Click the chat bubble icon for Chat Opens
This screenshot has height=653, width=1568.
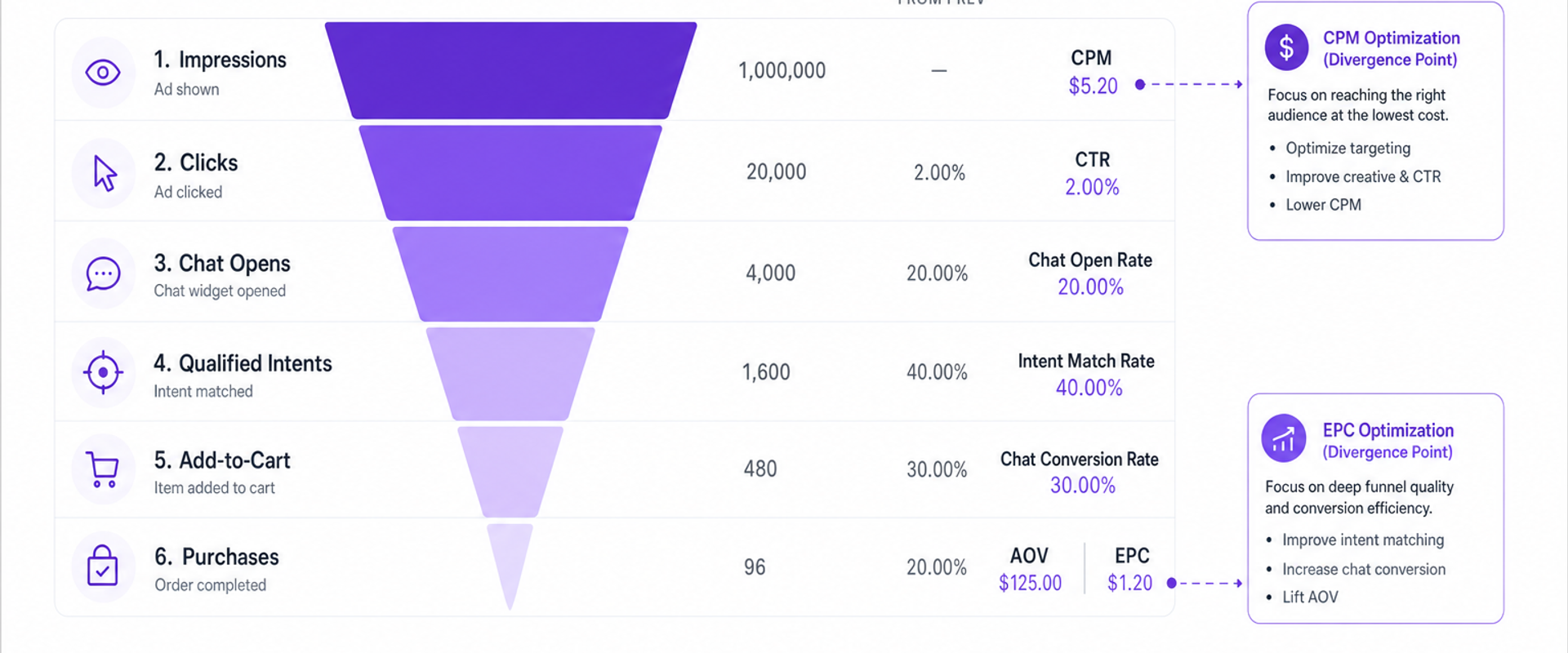click(103, 273)
